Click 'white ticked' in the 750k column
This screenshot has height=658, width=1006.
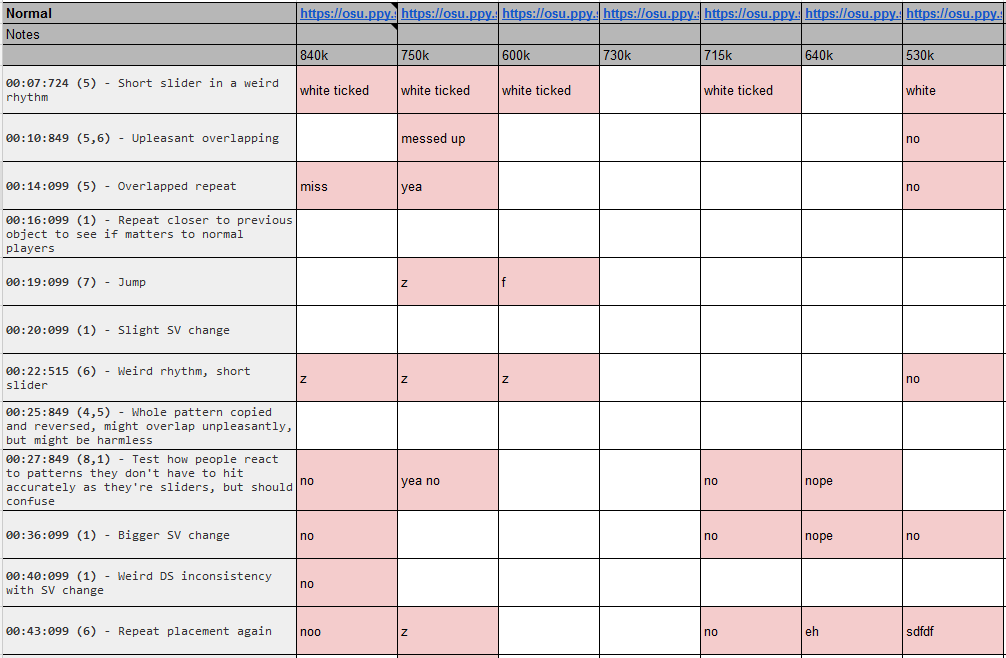coord(448,90)
